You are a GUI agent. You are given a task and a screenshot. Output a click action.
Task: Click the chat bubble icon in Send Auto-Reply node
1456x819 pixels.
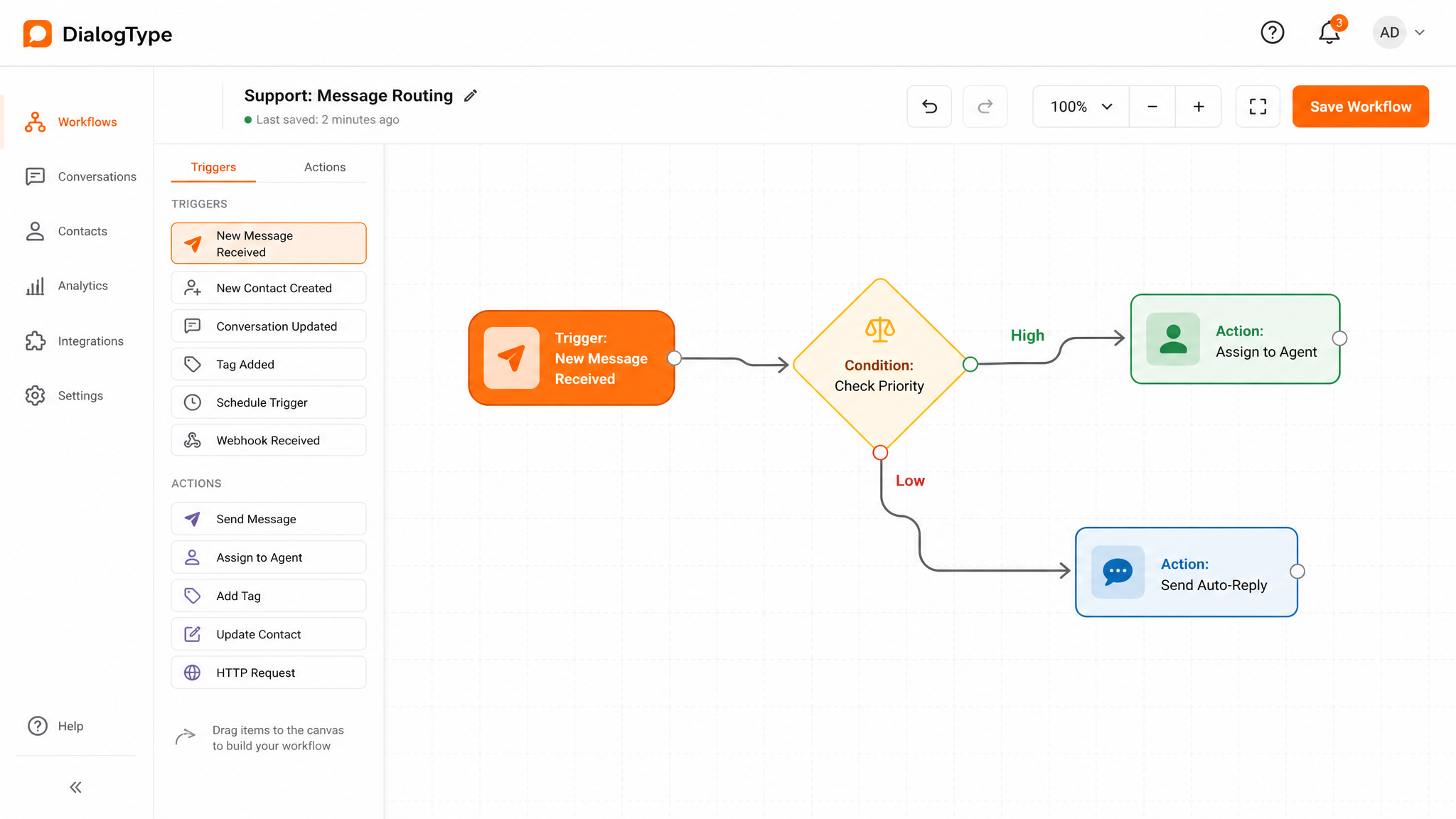[x=1118, y=572]
